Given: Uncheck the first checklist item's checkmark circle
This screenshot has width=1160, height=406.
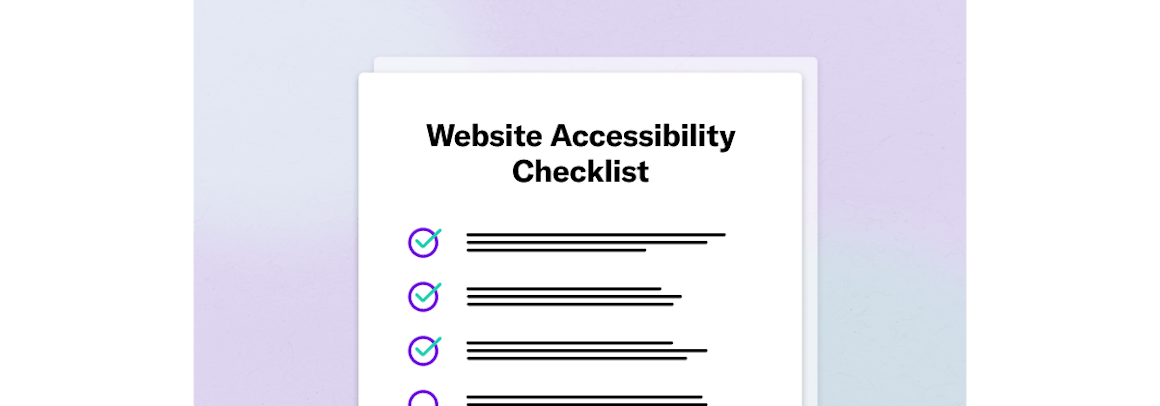Looking at the screenshot, I should coord(424,242).
